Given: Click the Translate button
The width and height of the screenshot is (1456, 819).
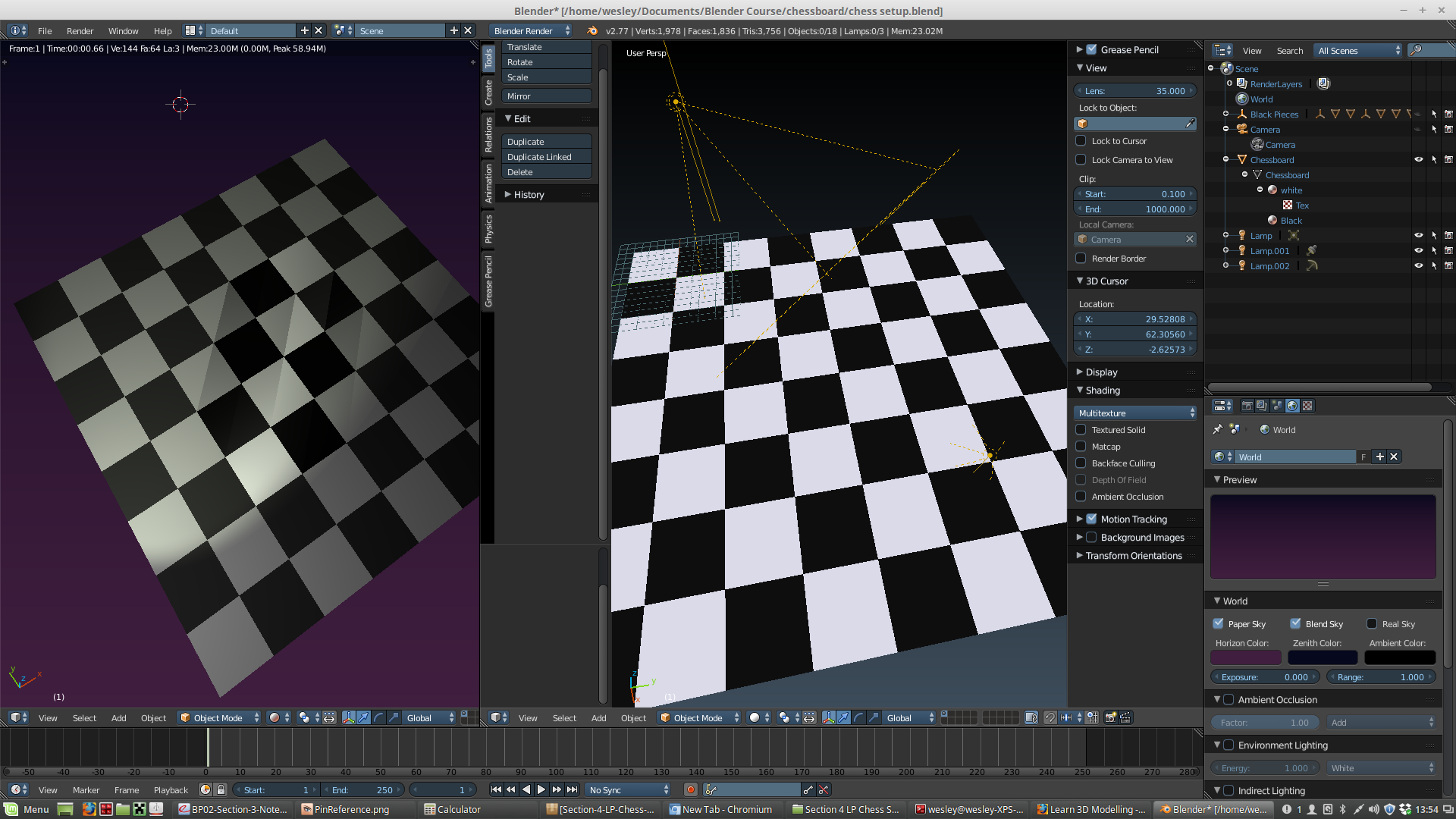Looking at the screenshot, I should [x=546, y=47].
